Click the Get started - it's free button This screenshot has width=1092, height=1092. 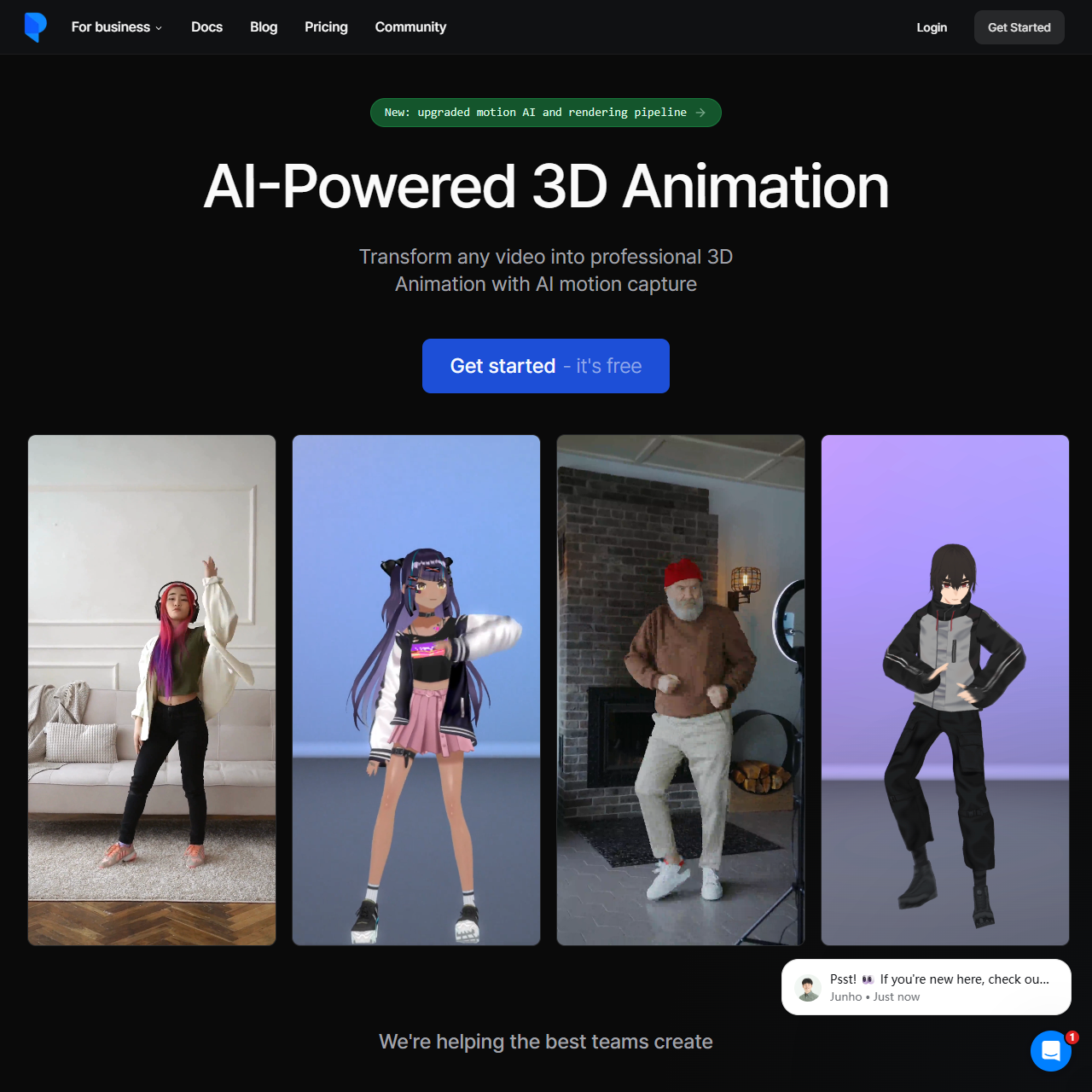tap(545, 366)
